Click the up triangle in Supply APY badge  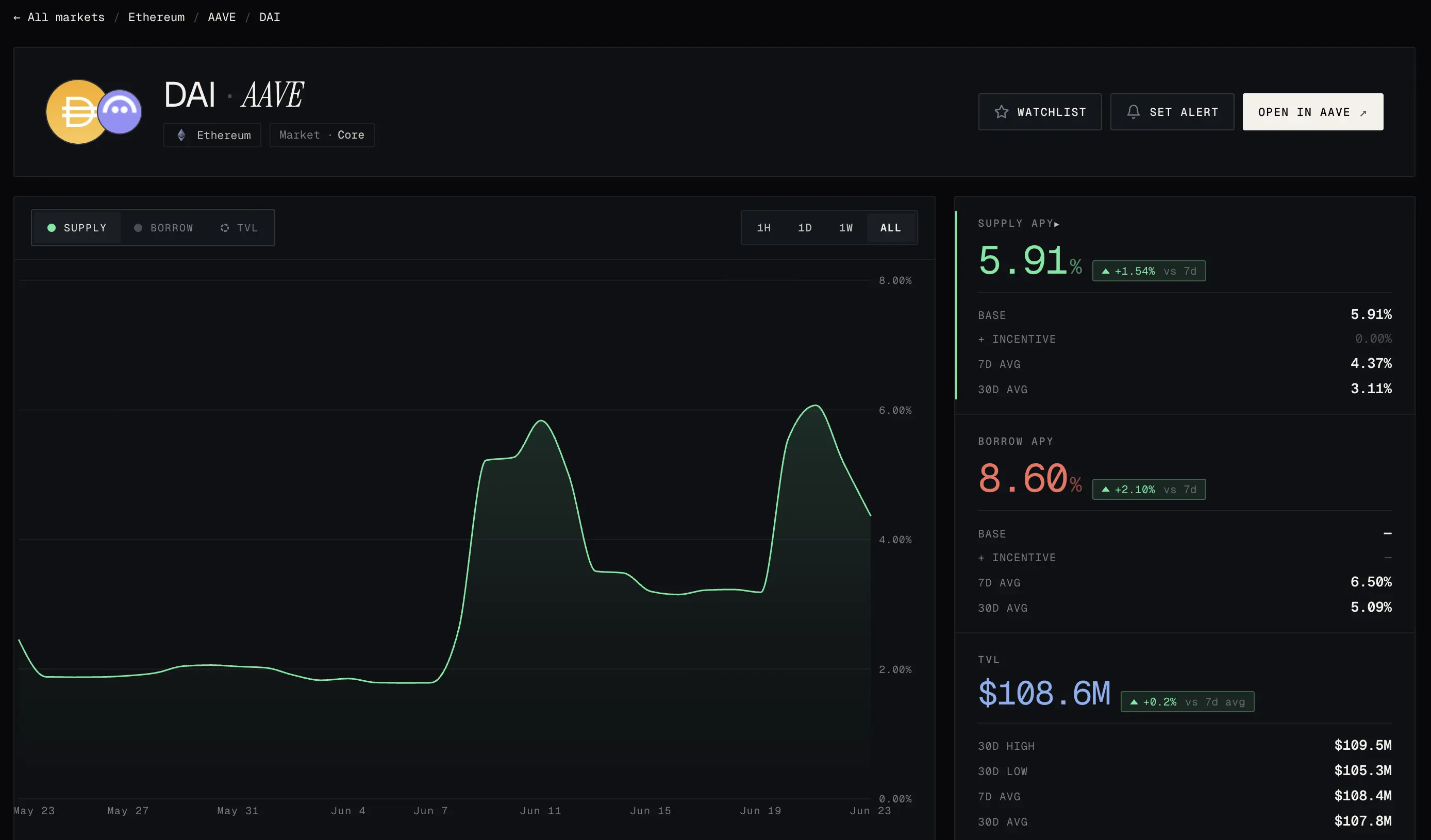pos(1106,271)
